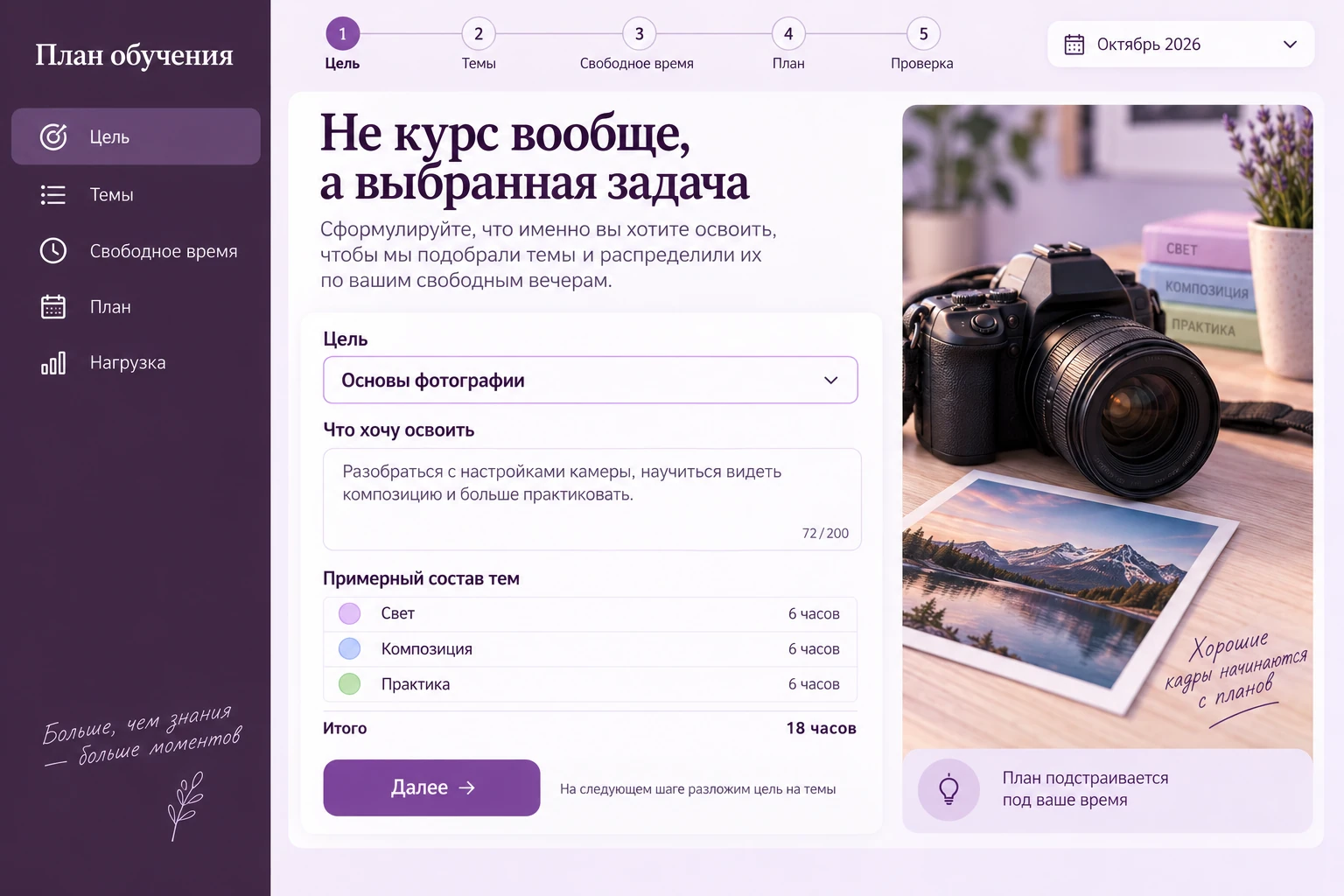Click the 6 часов value for Свет
Screen dimensions: 1344x896
click(x=814, y=614)
